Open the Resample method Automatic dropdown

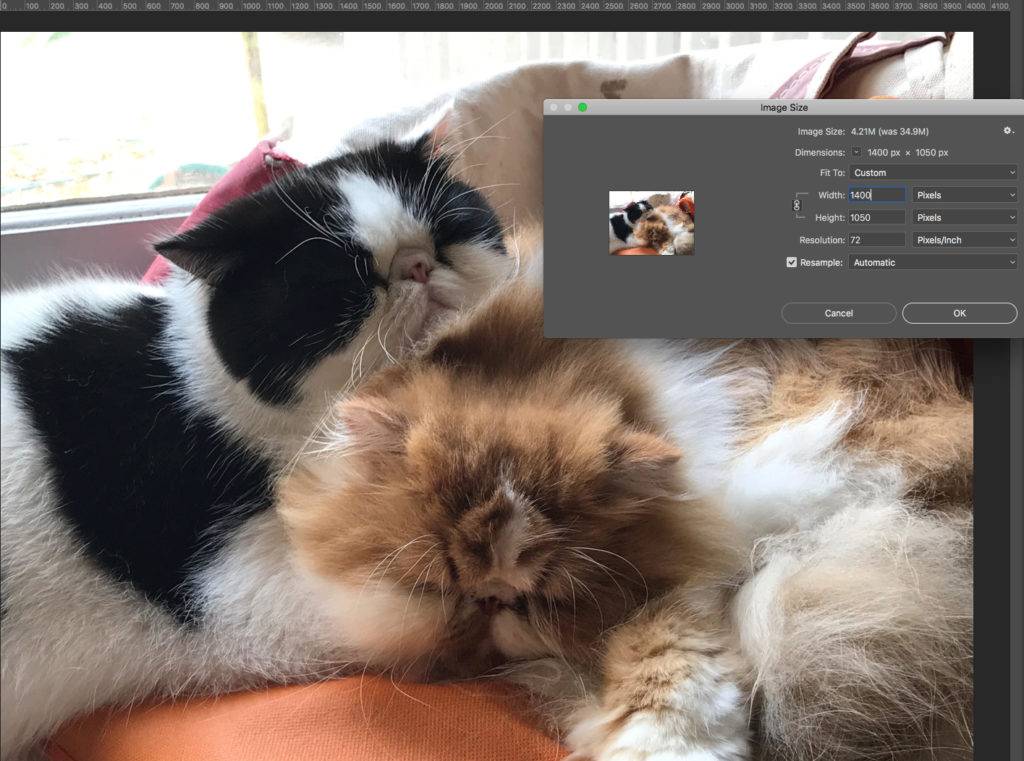point(932,261)
